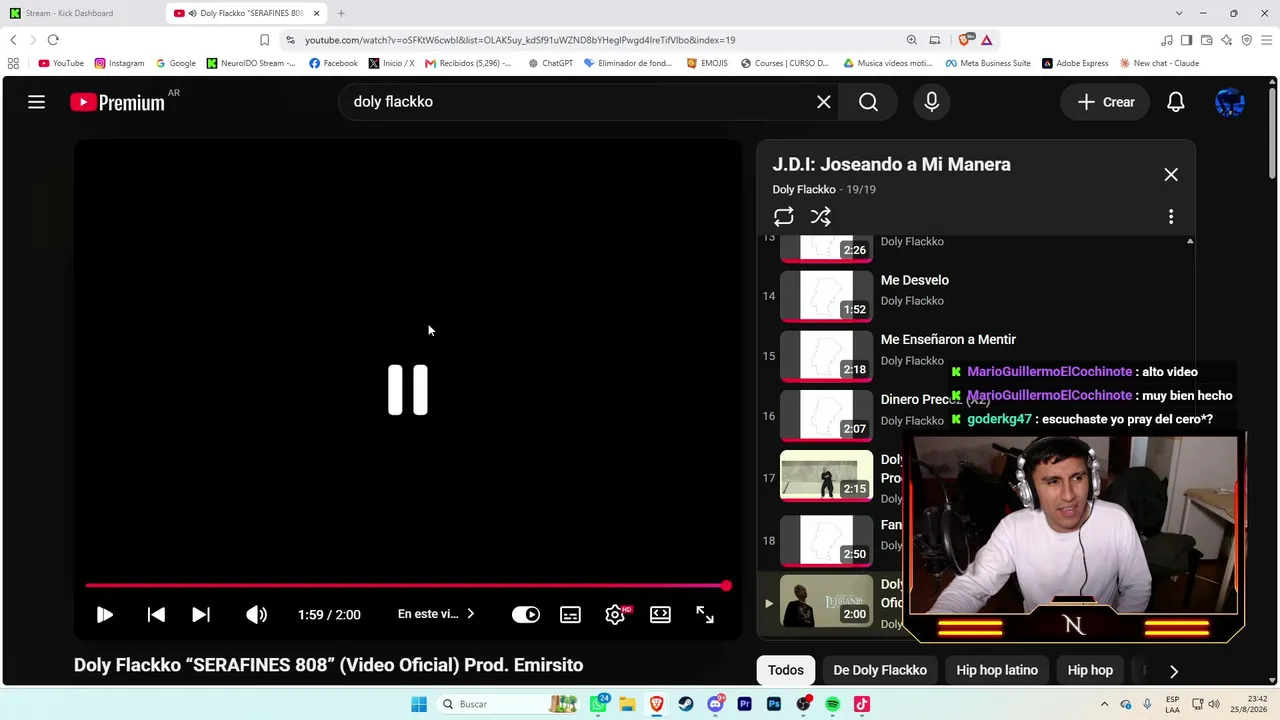Open the Instagram bookmark
The height and width of the screenshot is (720, 1280).
tap(120, 63)
